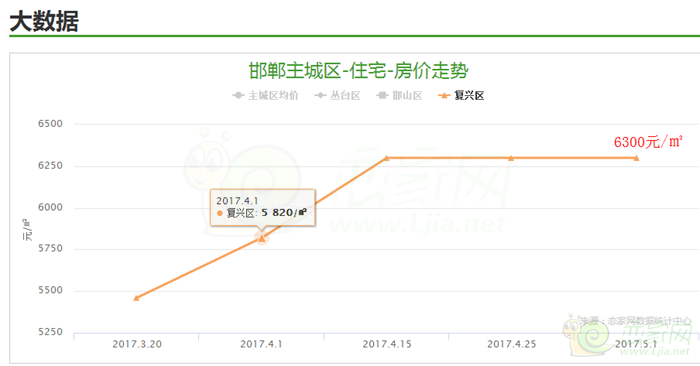
Task: Click the 2017.4.25 data point marker
Action: (x=511, y=158)
